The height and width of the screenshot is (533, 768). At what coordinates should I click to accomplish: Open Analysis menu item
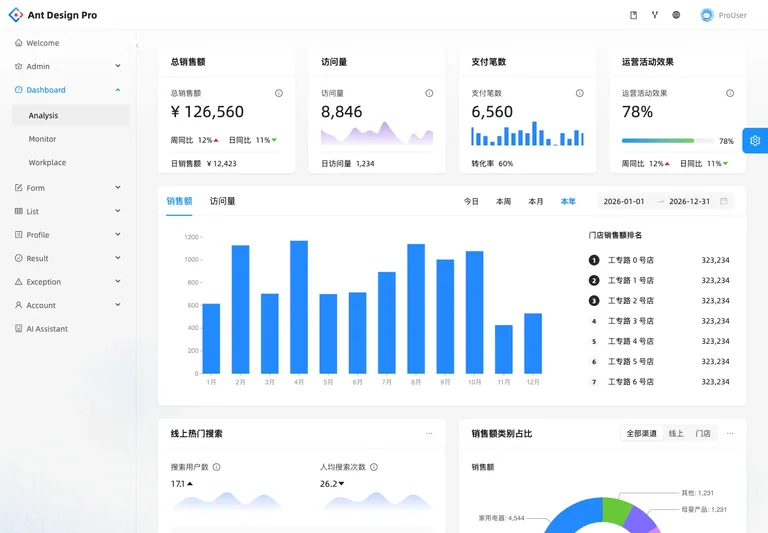point(71,116)
